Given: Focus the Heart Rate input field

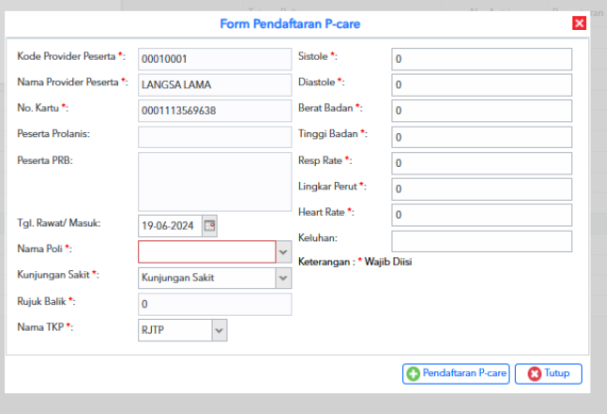Looking at the screenshot, I should point(482,215).
